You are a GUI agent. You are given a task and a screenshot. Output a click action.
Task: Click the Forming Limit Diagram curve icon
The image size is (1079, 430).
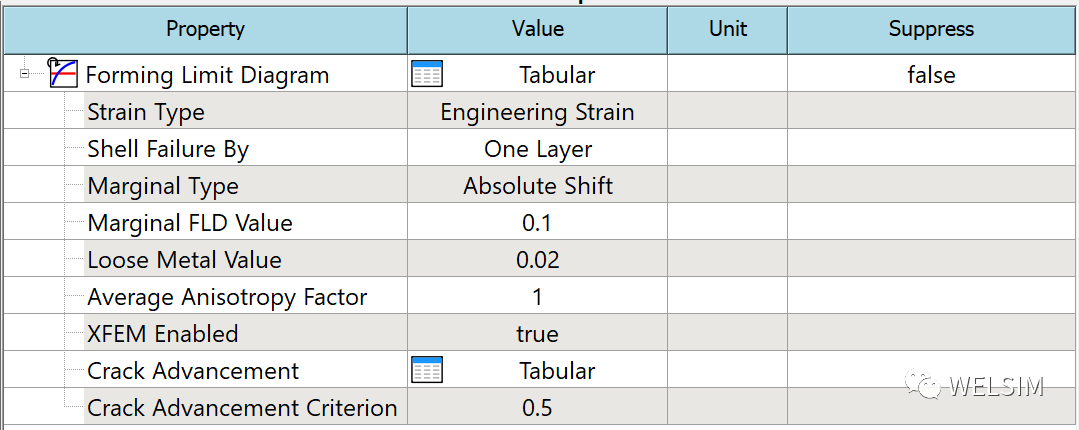(63, 74)
